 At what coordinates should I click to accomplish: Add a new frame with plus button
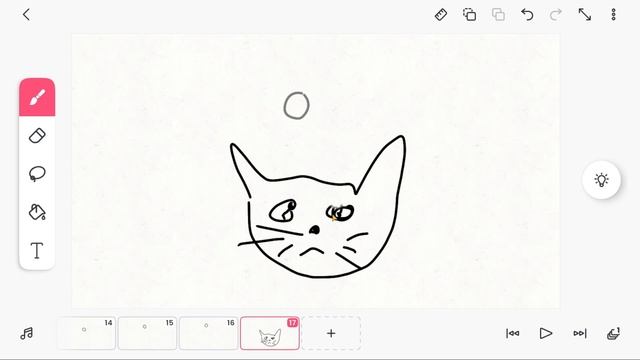pos(331,333)
